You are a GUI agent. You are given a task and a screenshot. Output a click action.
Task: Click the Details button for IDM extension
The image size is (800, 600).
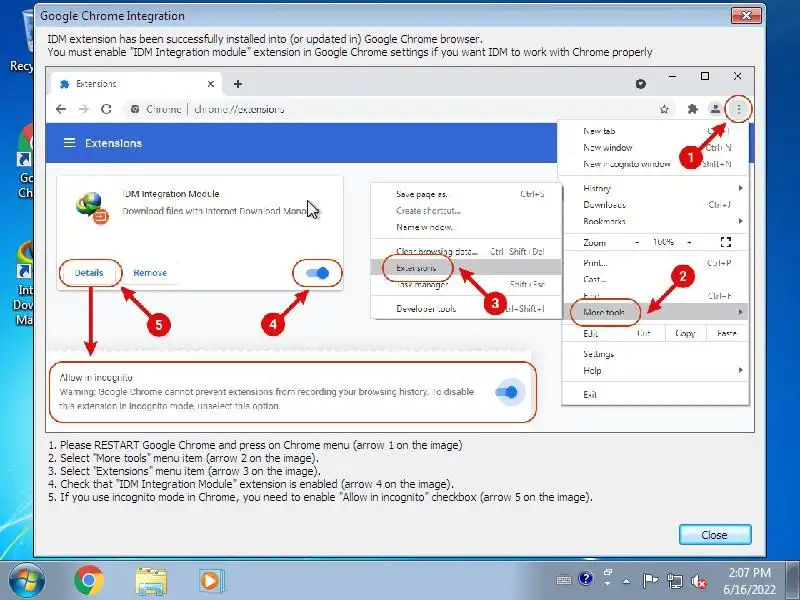click(89, 273)
